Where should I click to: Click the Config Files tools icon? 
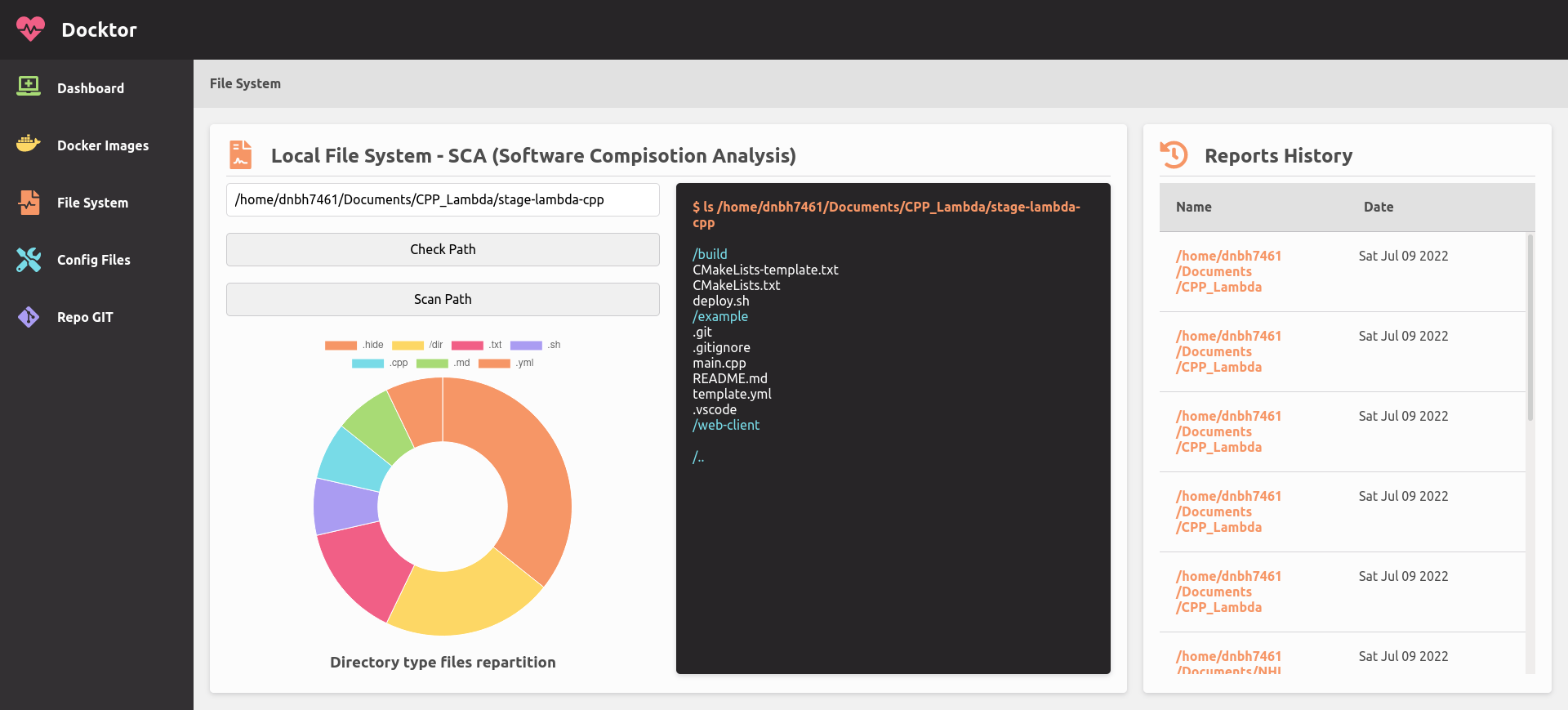(29, 260)
